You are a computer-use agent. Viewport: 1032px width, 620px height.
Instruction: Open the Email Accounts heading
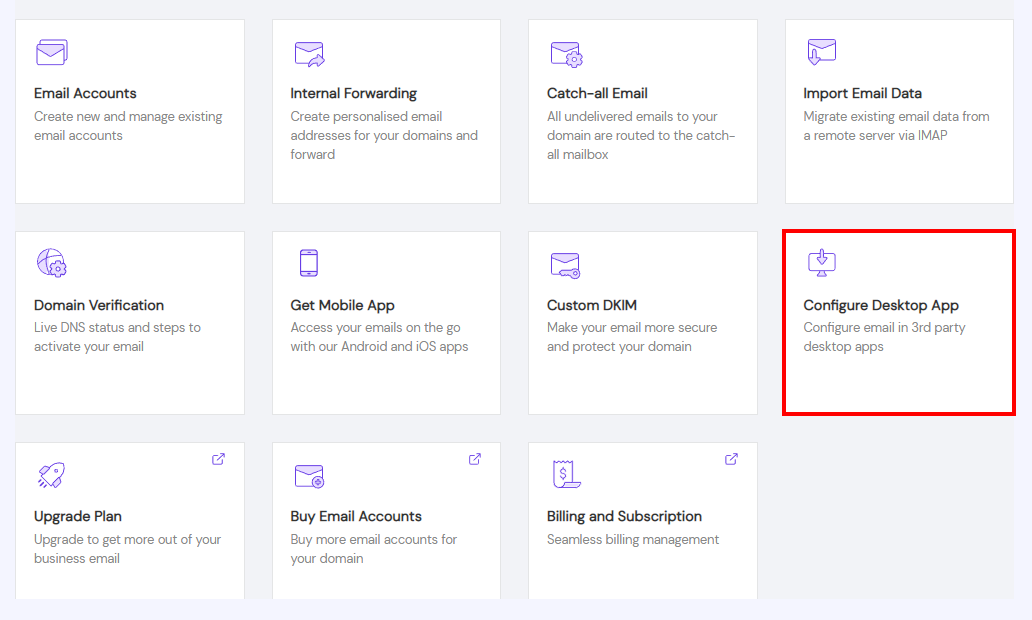85,93
